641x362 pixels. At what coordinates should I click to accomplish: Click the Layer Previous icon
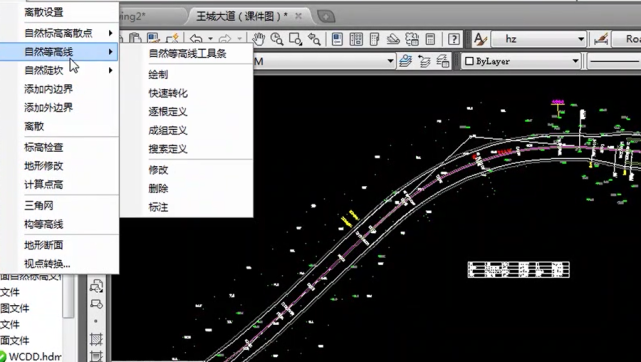[424, 61]
